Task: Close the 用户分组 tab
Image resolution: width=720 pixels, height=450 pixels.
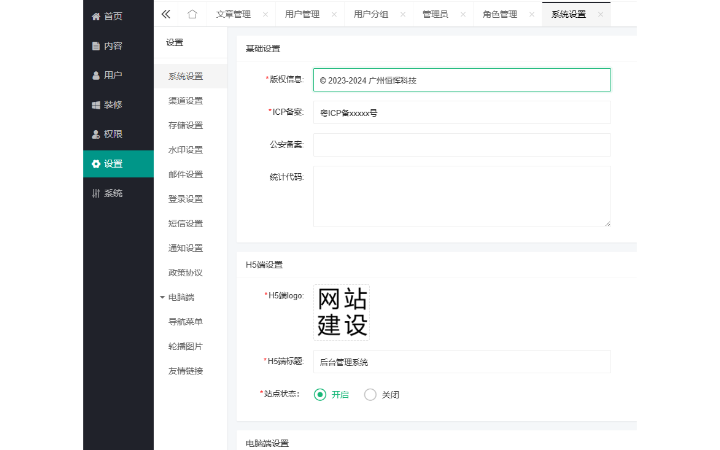Action: pos(402,14)
